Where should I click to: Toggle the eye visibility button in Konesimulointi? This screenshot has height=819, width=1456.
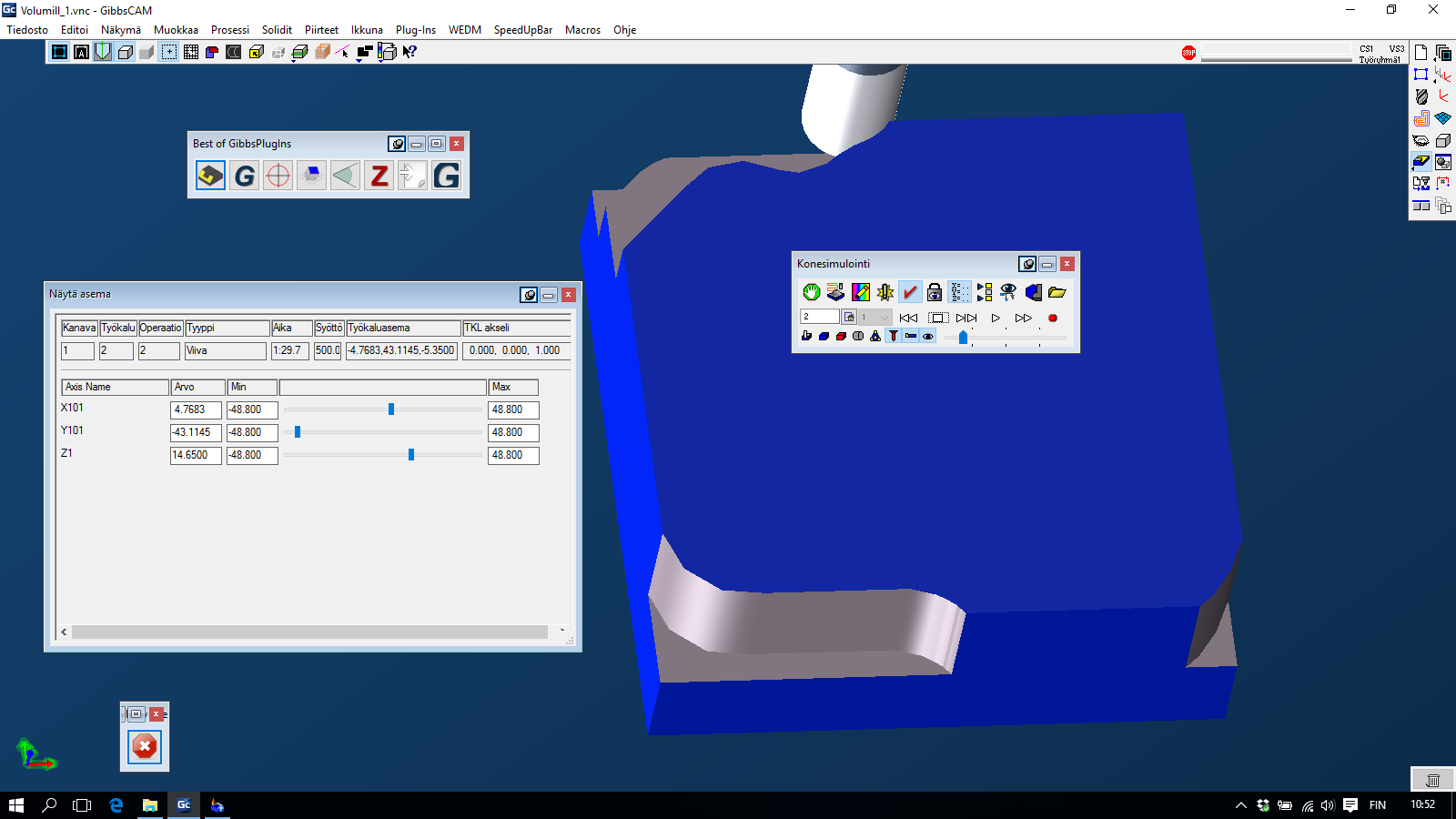927,336
